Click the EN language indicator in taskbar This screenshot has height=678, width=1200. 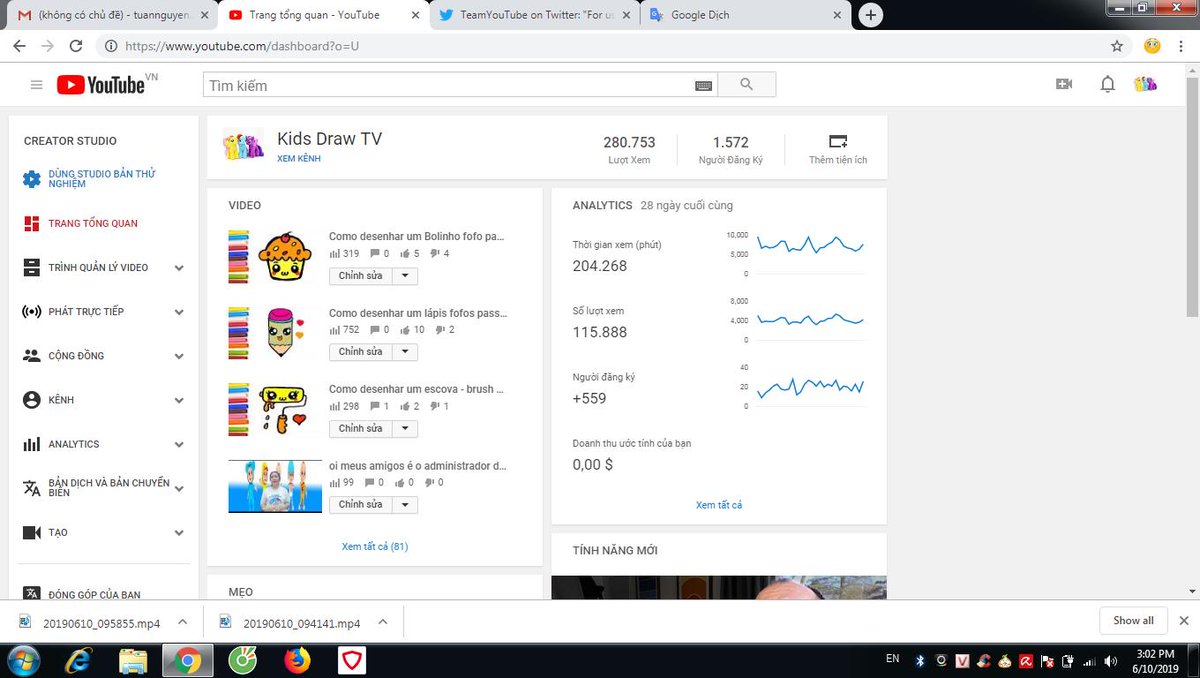coord(892,659)
